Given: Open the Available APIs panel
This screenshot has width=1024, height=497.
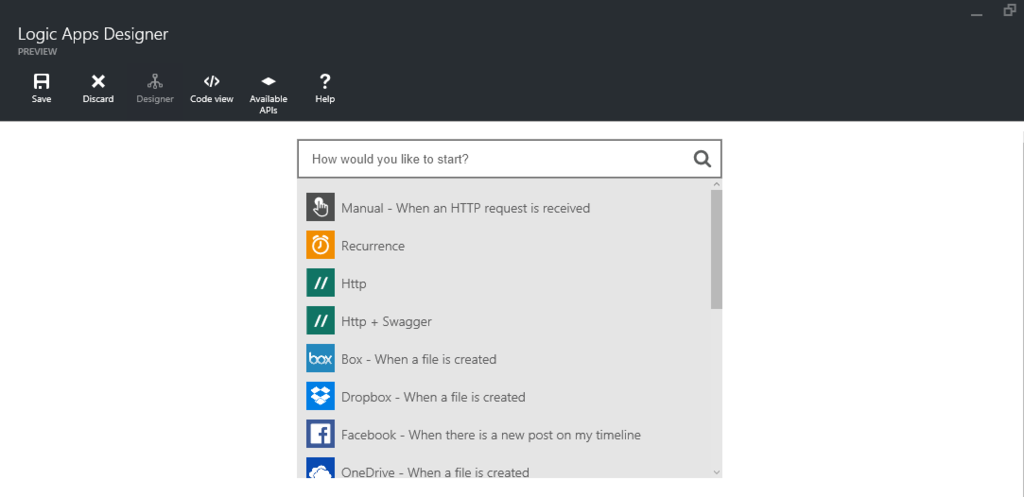Looking at the screenshot, I should click(268, 82).
